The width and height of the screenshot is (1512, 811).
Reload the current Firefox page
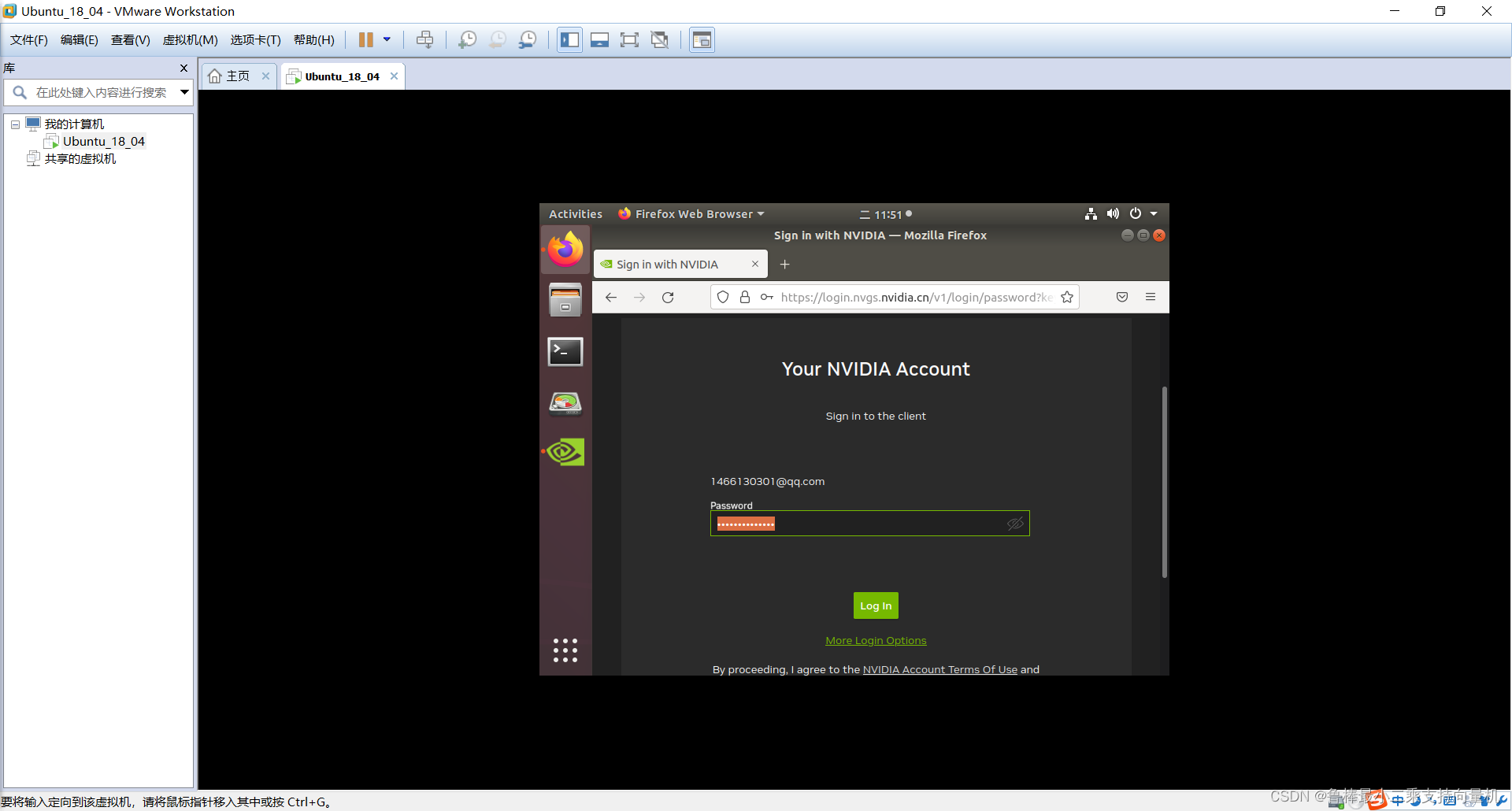[668, 297]
